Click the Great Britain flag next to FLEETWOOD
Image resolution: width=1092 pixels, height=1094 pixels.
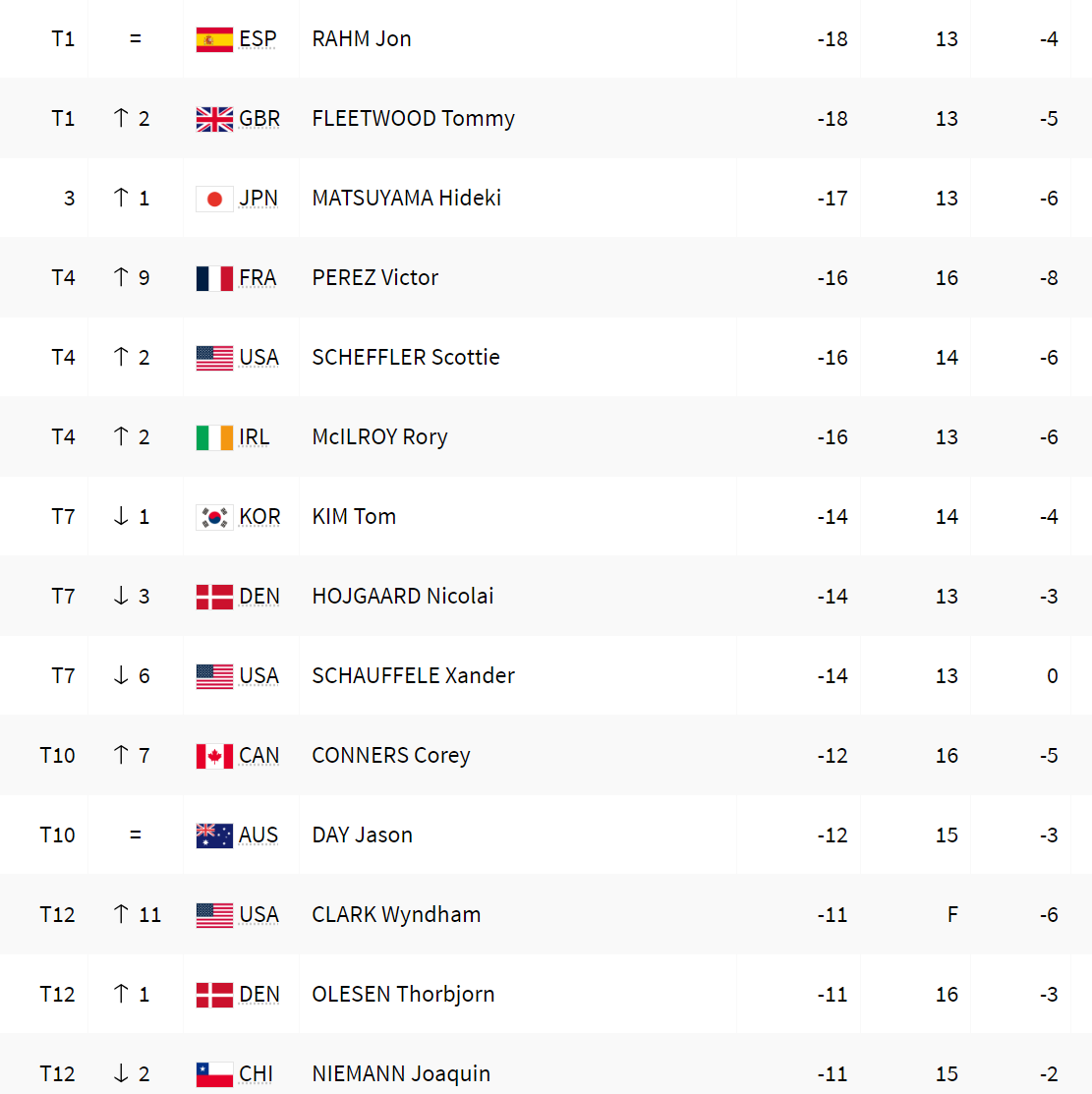point(214,119)
